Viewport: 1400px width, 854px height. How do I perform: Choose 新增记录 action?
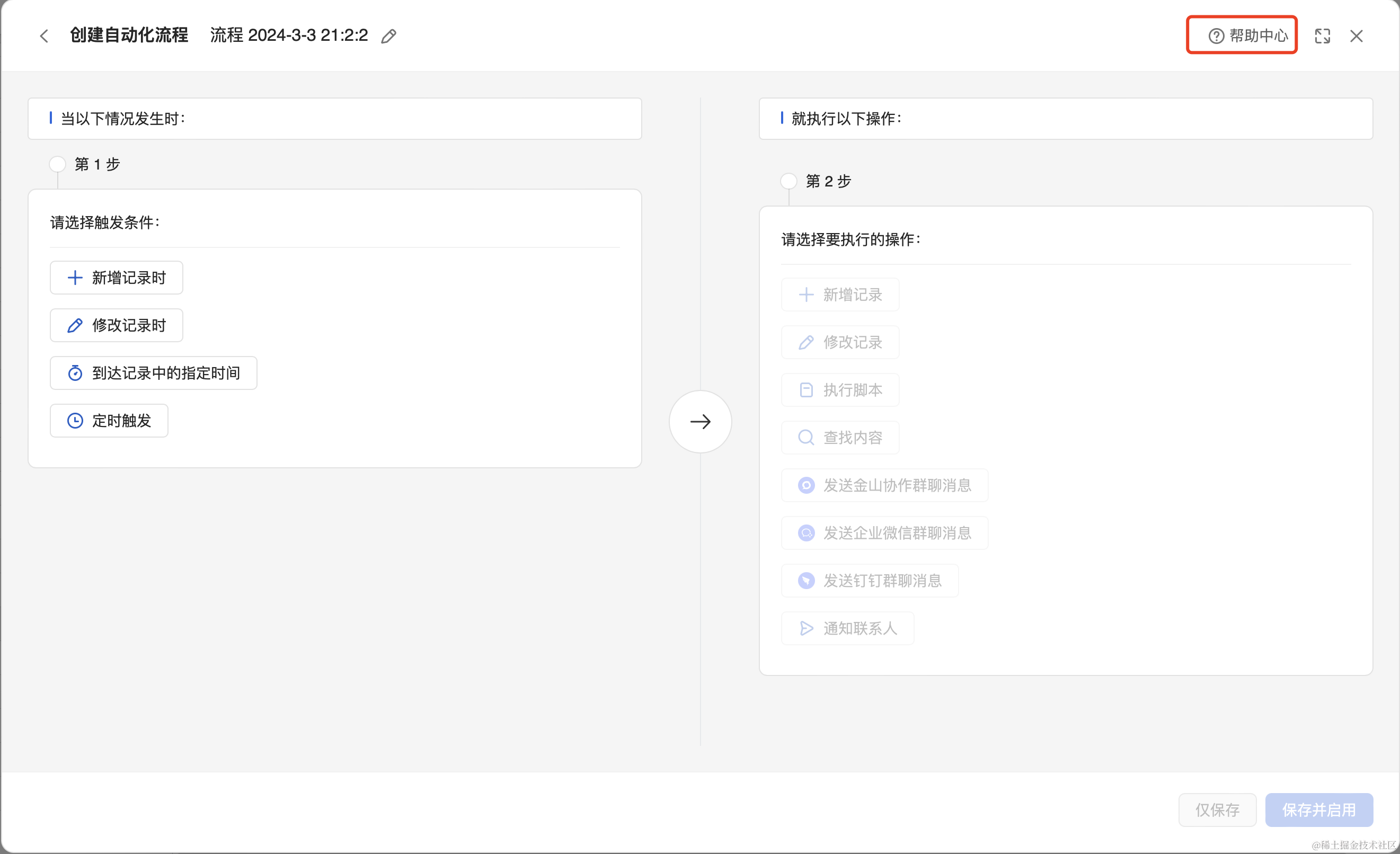pyautogui.click(x=840, y=295)
